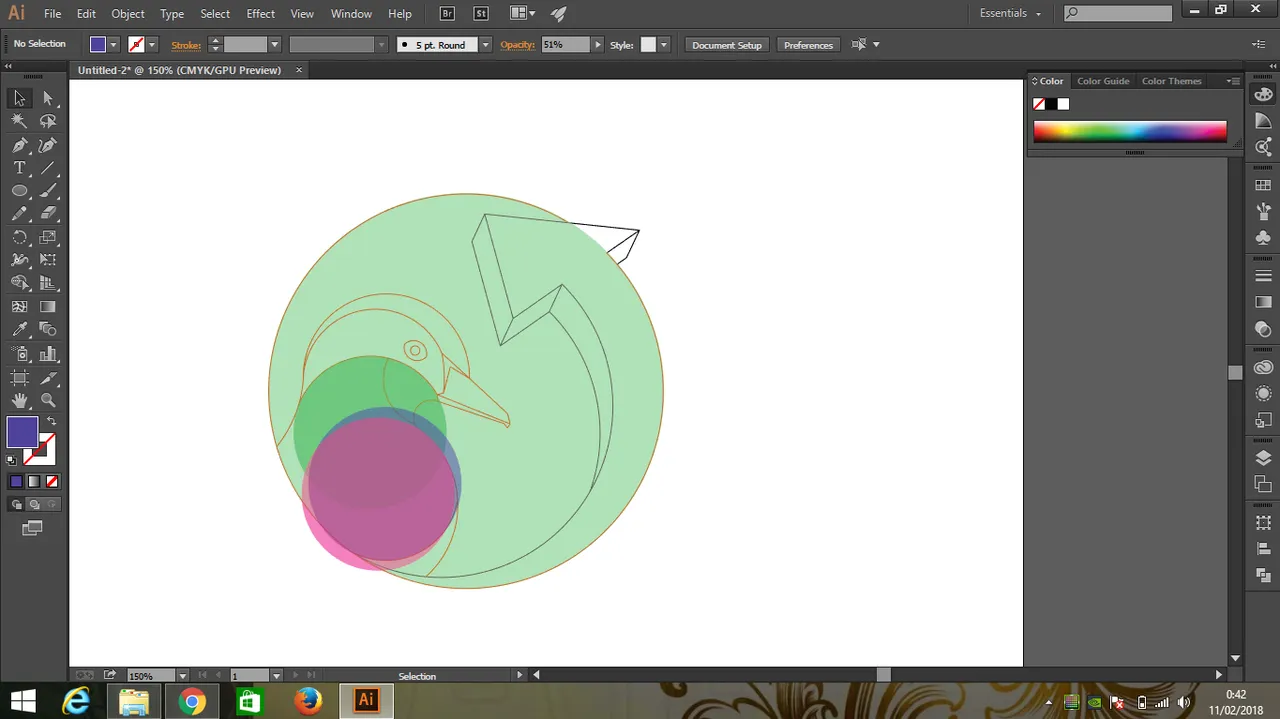Select the Lasso tool
This screenshot has height=719, width=1280.
pos(48,121)
